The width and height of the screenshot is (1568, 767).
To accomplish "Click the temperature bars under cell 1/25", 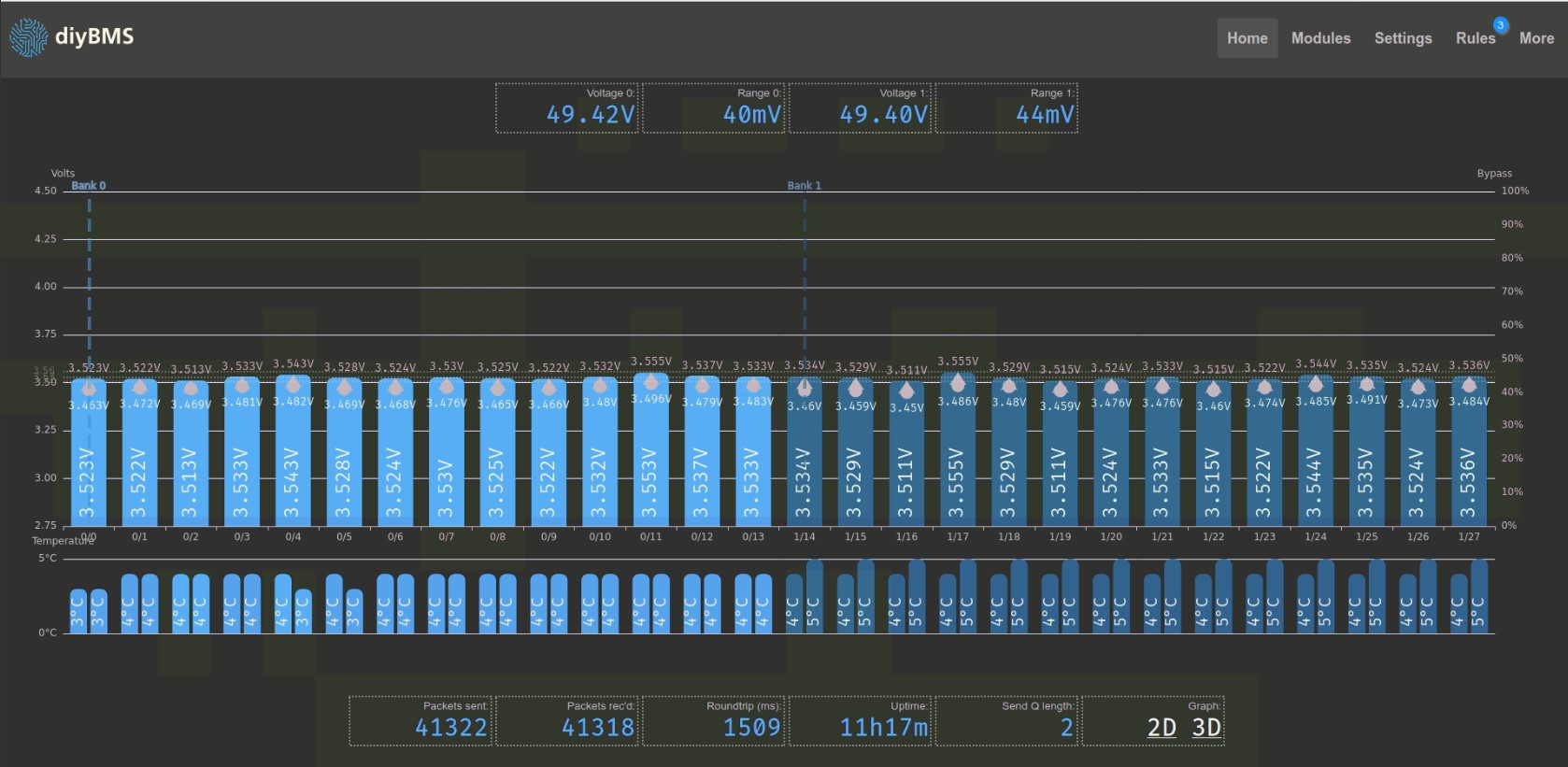I will point(1366,597).
